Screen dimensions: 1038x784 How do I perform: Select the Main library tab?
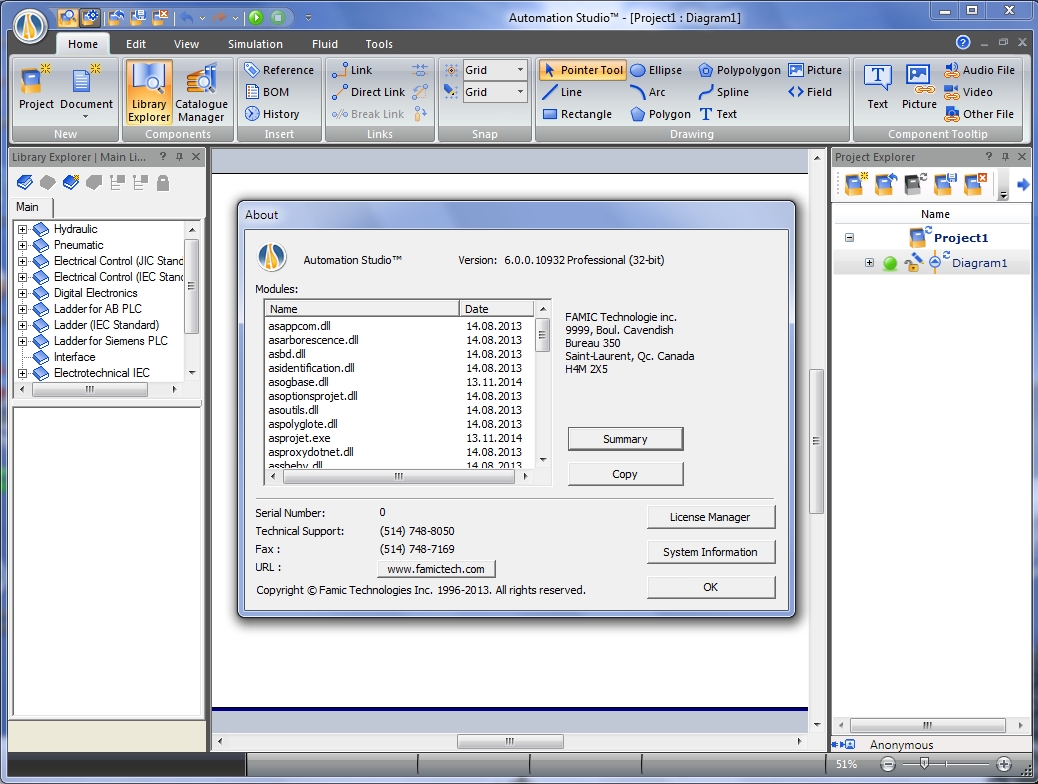27,207
